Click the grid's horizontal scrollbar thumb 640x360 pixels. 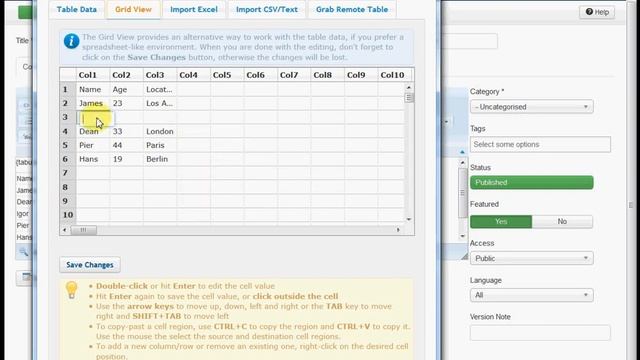(x=84, y=230)
